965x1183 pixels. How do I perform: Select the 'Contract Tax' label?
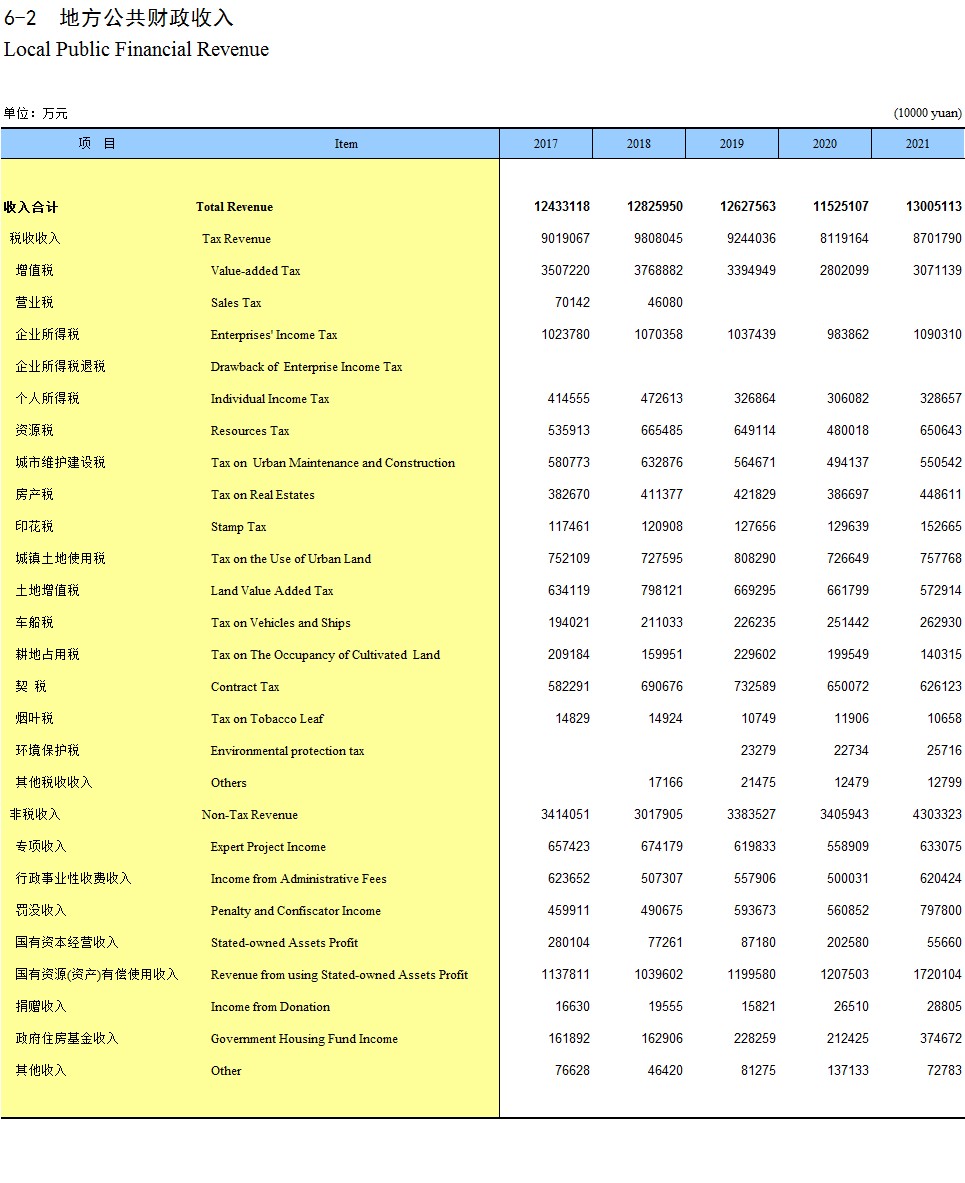coord(245,687)
